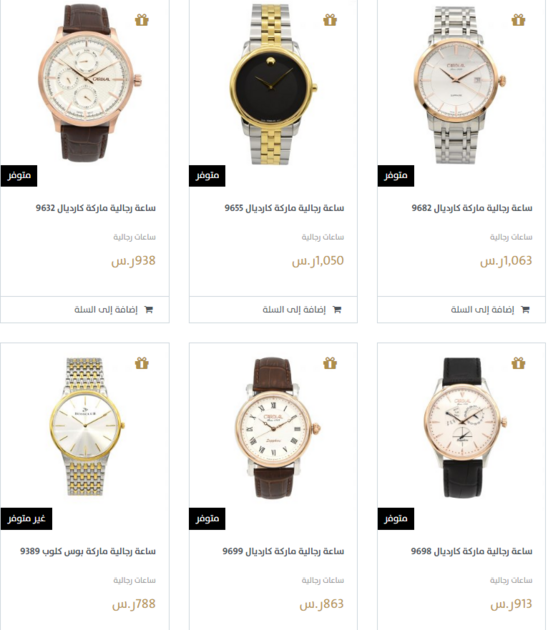Click the gift icon on watch 9682
548x630 pixels.
(518, 20)
